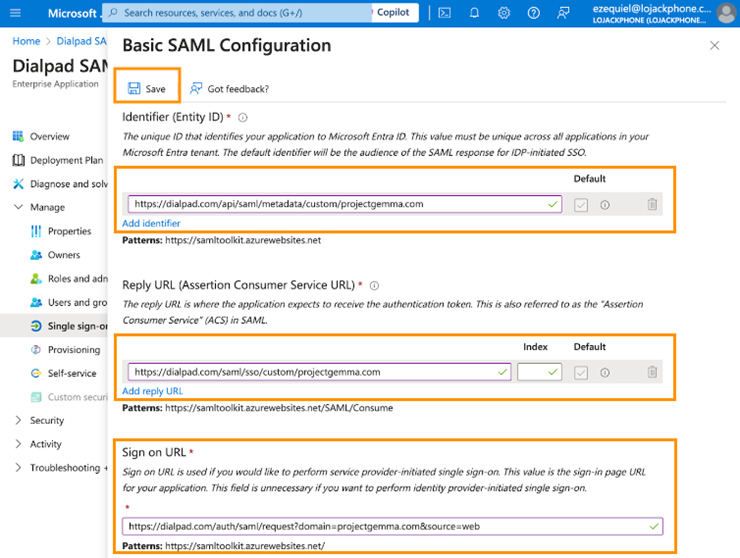Screen dimensions: 740x558
Task: Save the SAML configuration
Action: [147, 89]
